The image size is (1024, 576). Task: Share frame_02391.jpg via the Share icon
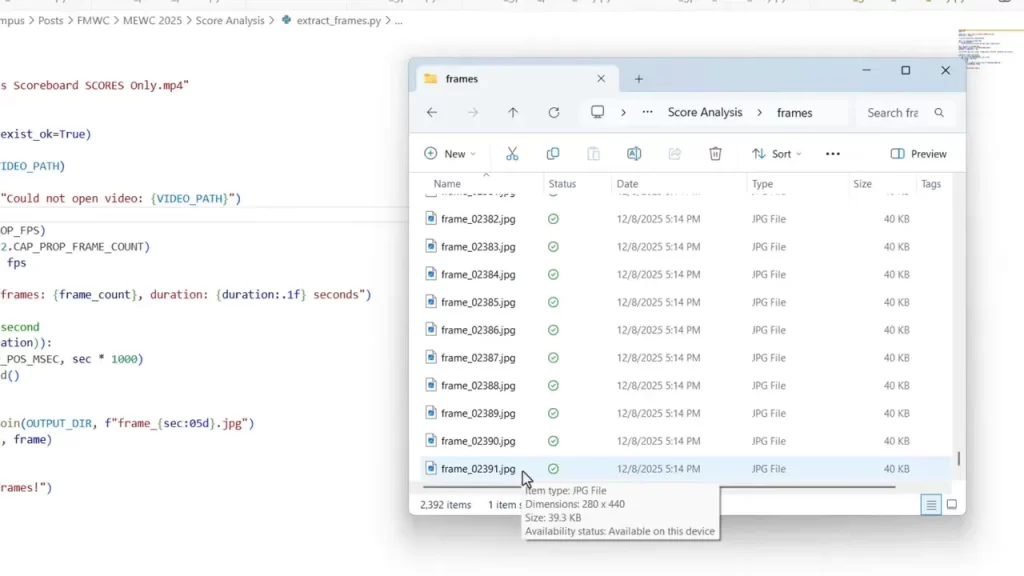pos(675,153)
